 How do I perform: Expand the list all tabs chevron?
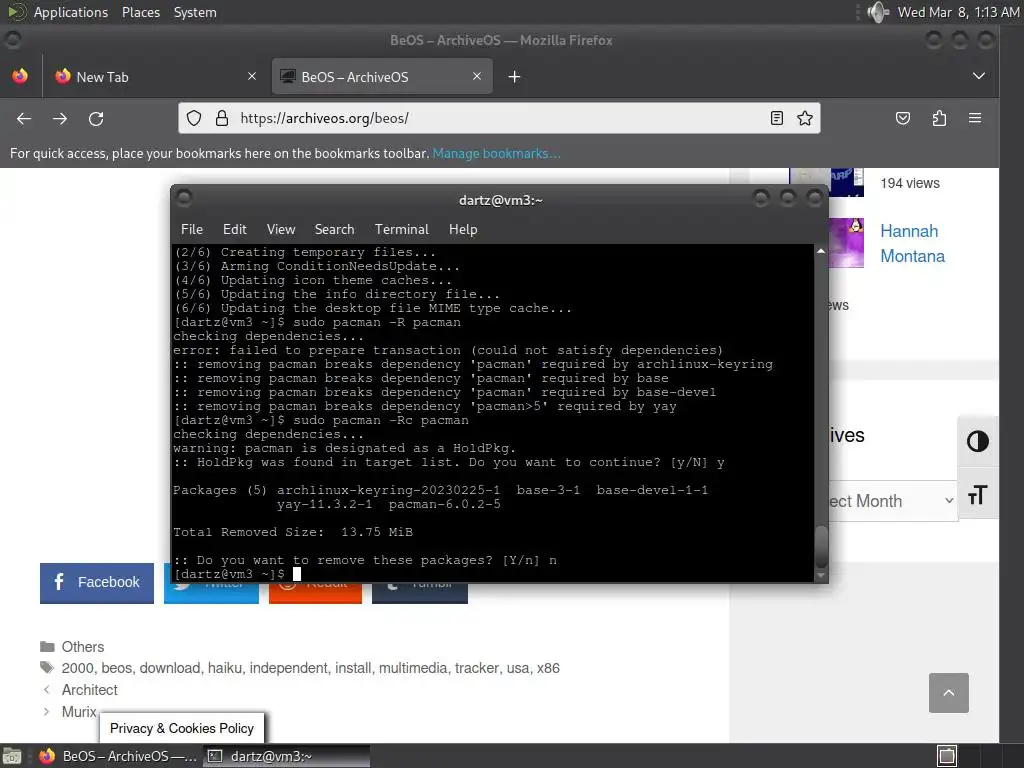[978, 76]
